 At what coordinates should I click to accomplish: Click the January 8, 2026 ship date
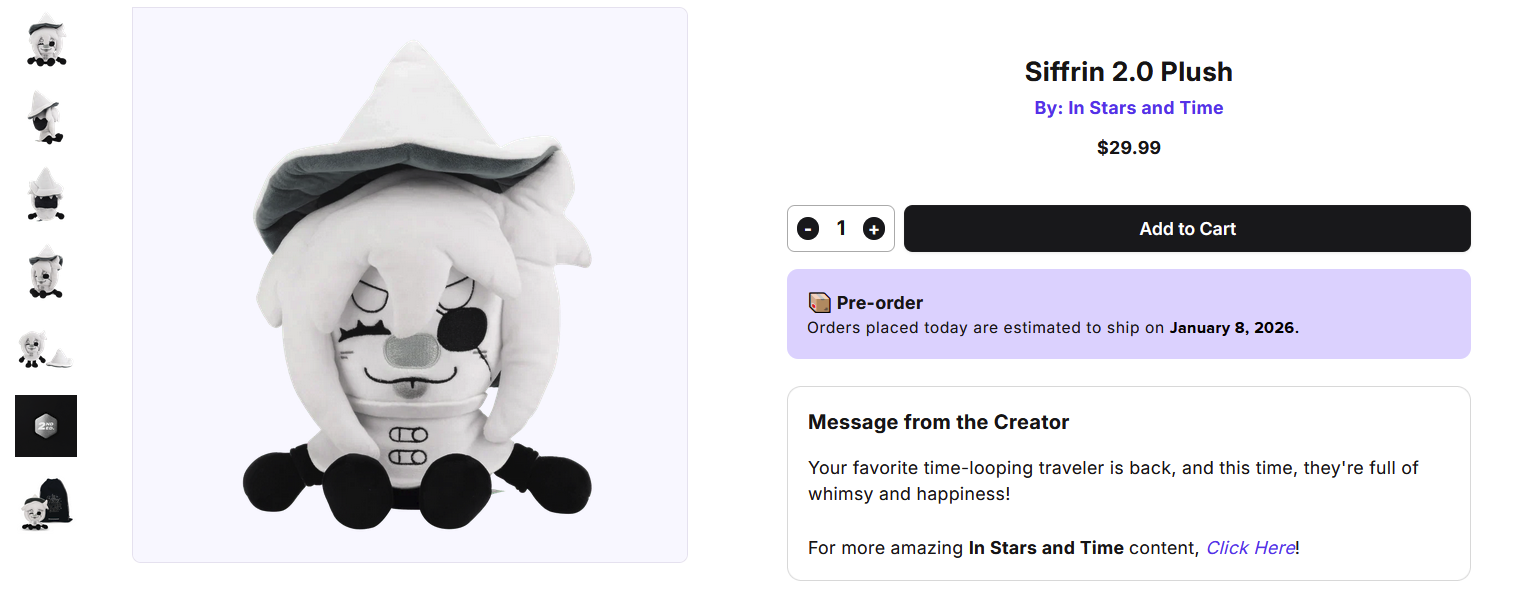click(x=1232, y=328)
